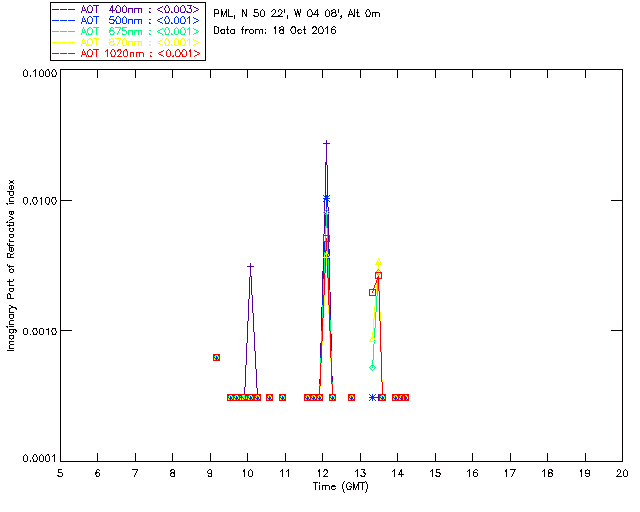Select the blue asterisk marker near the 0.0100 level

tap(326, 199)
